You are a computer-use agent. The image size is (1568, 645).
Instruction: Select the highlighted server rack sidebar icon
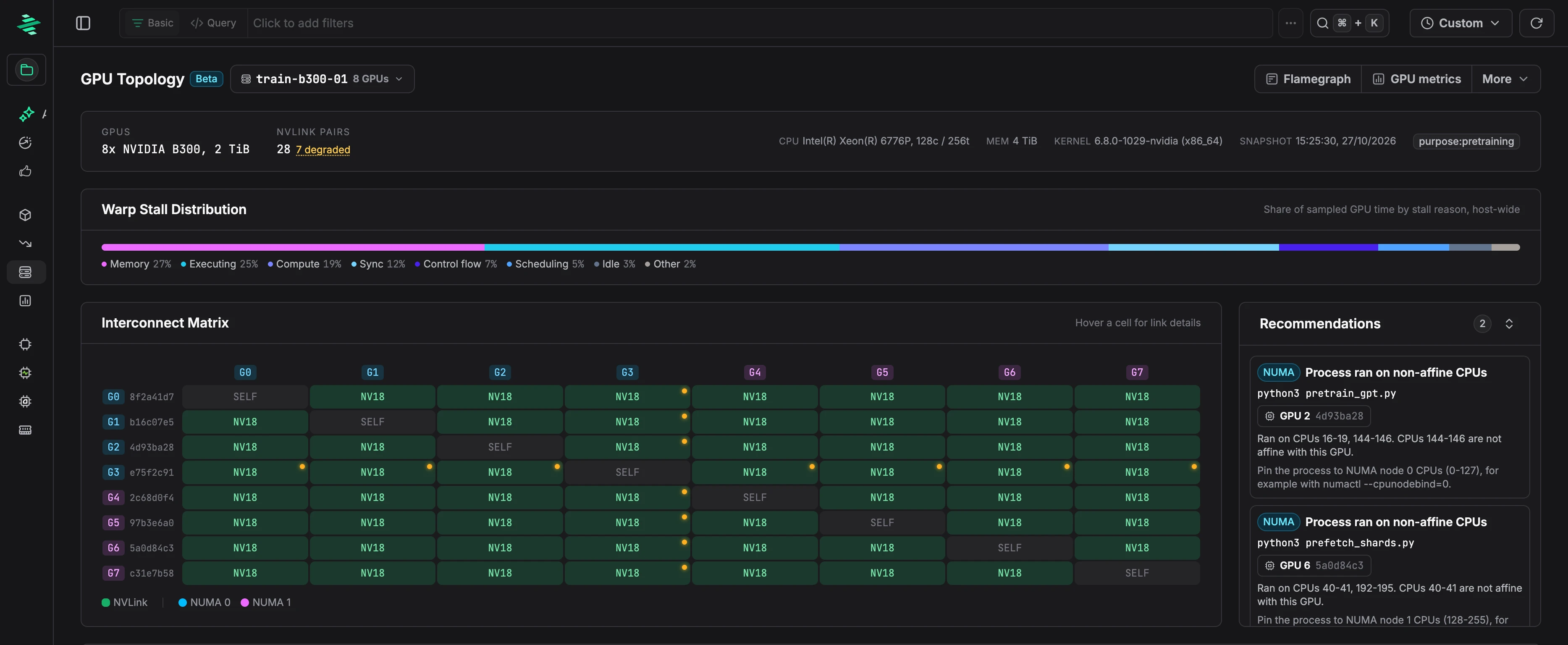click(26, 272)
